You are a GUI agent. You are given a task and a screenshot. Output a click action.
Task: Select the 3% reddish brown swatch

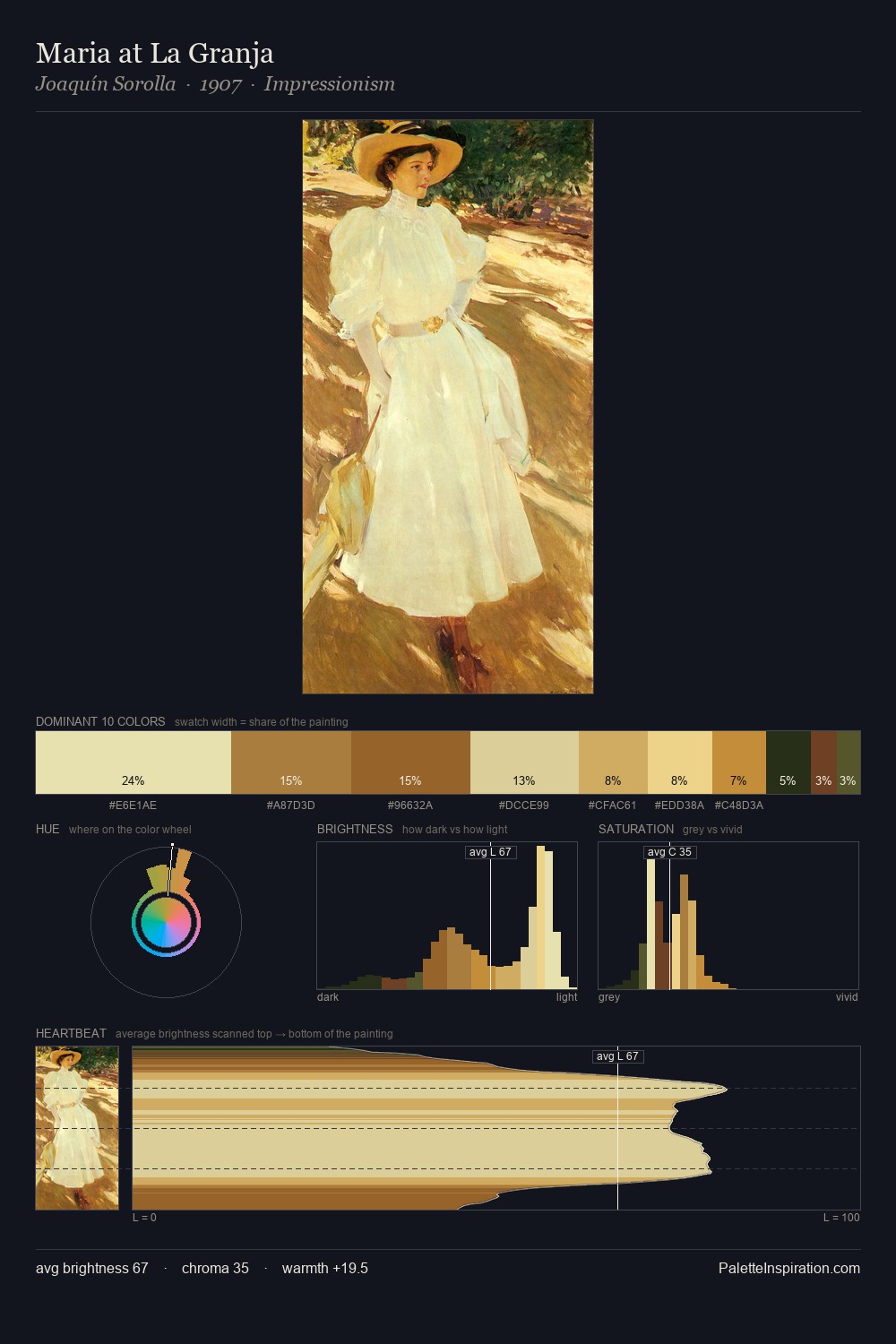click(823, 762)
